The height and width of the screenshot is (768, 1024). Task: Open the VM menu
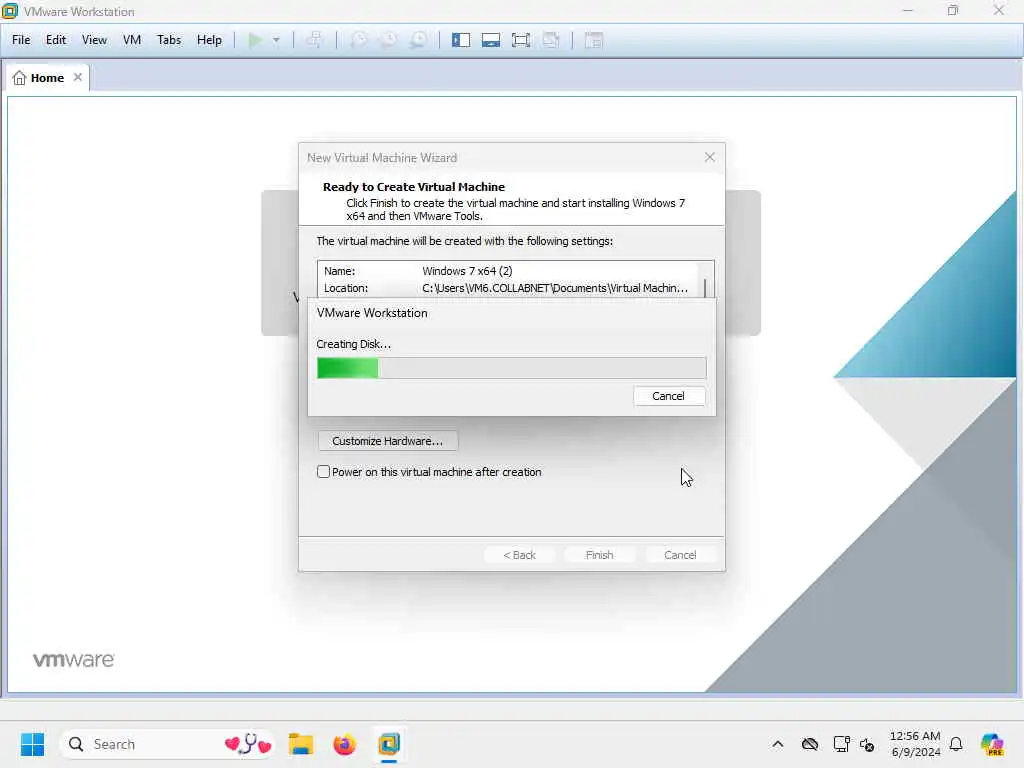[132, 40]
